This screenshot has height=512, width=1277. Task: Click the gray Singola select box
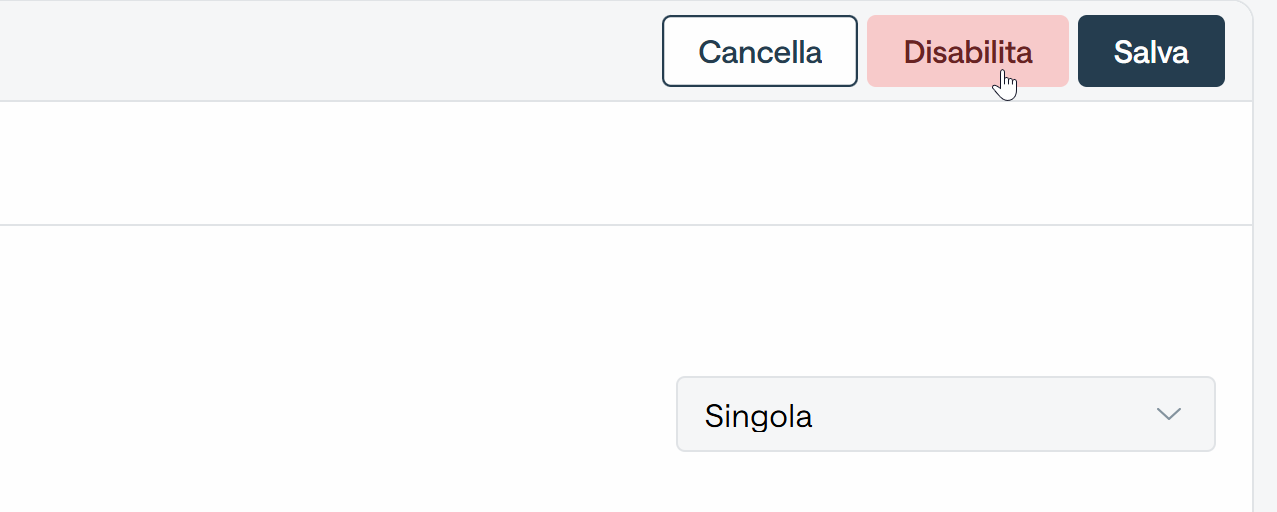click(946, 414)
